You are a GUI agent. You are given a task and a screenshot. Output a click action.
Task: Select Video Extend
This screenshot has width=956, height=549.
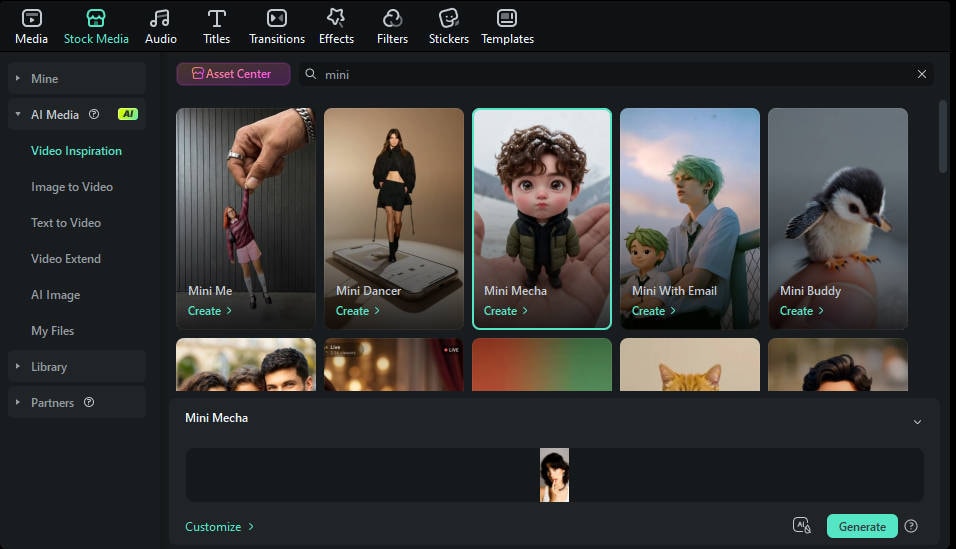[66, 259]
